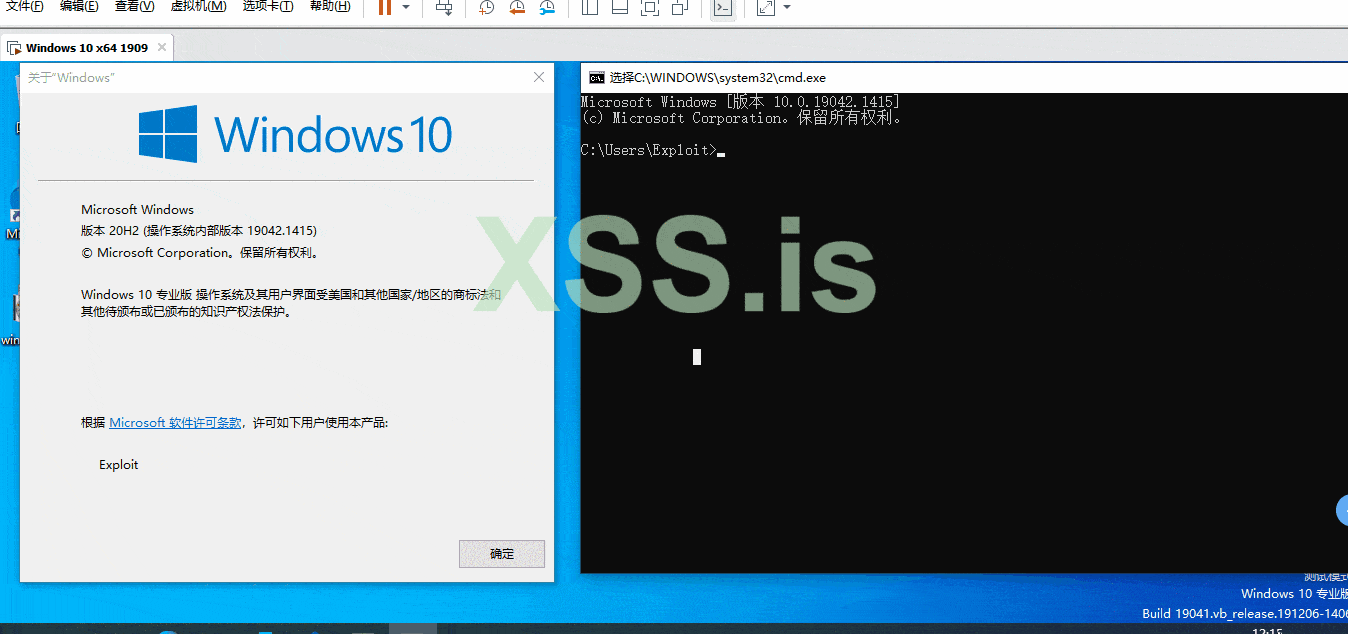Toggle the virtual machine console view
1348x634 pixels.
(722, 8)
